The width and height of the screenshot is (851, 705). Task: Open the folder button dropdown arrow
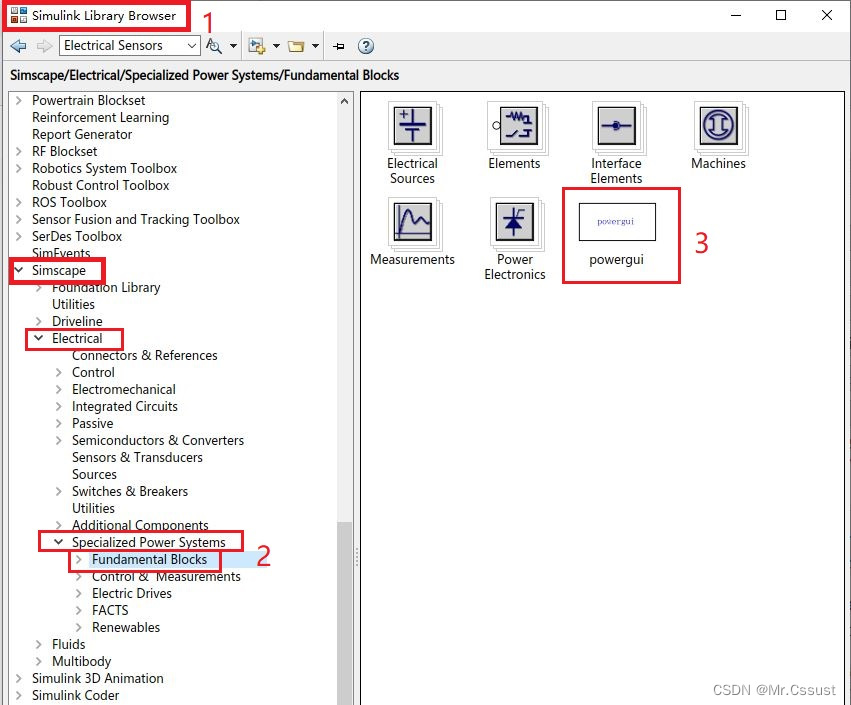[315, 46]
